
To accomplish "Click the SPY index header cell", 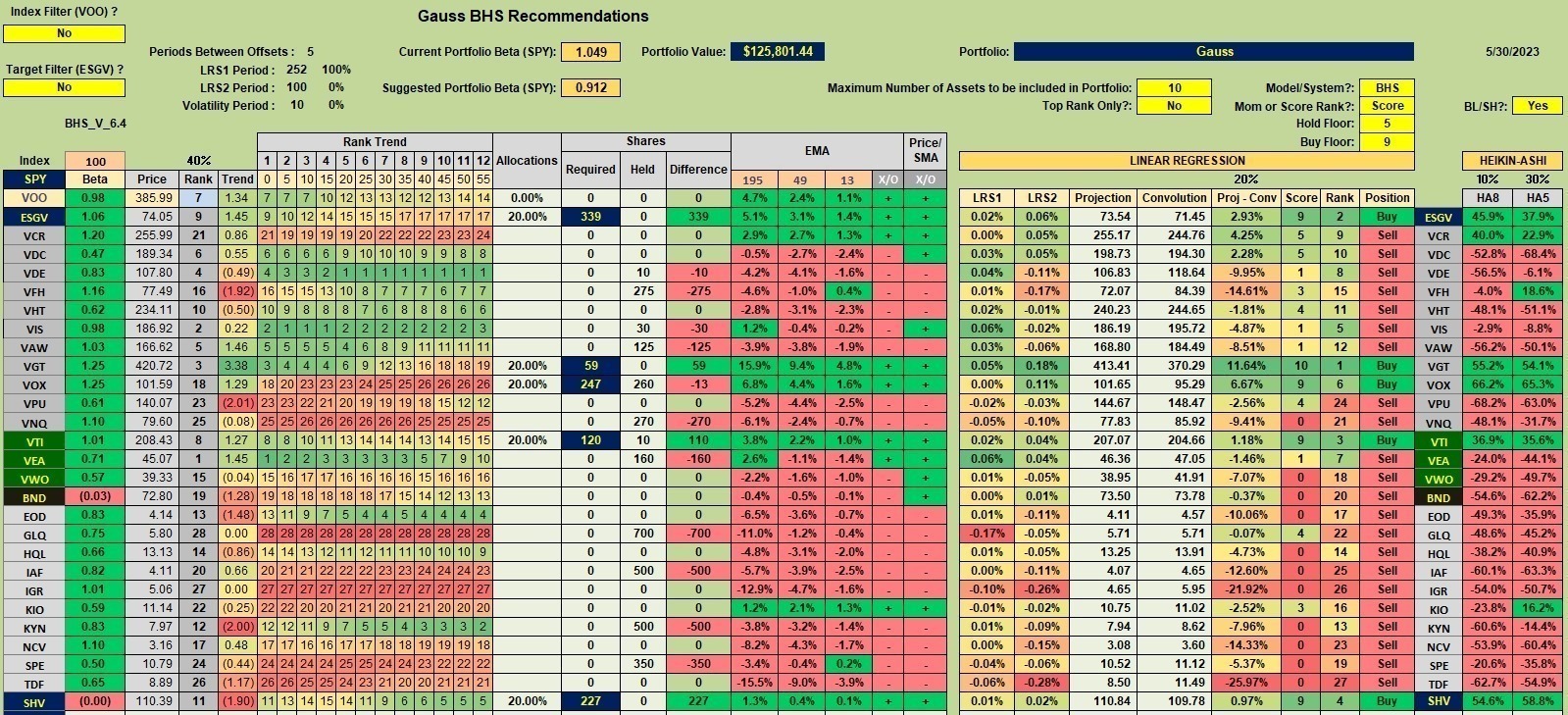I will [x=34, y=179].
